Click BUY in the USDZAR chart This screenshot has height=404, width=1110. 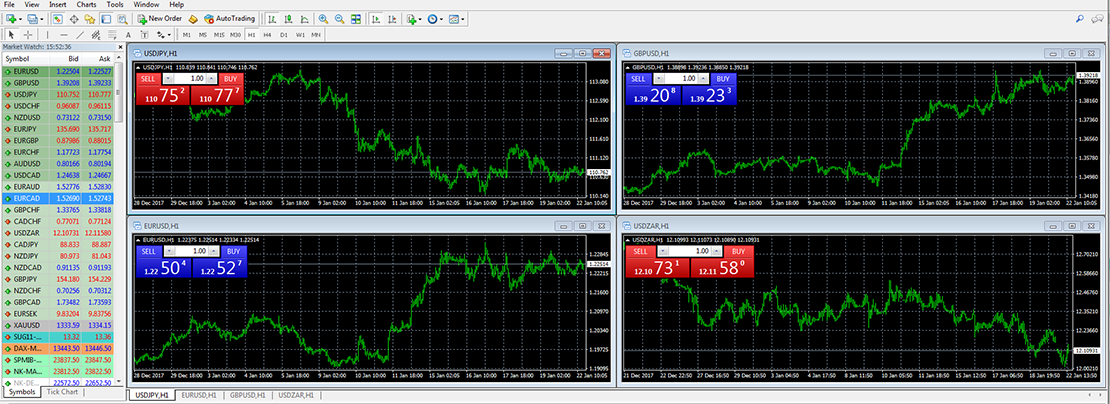click(x=738, y=251)
